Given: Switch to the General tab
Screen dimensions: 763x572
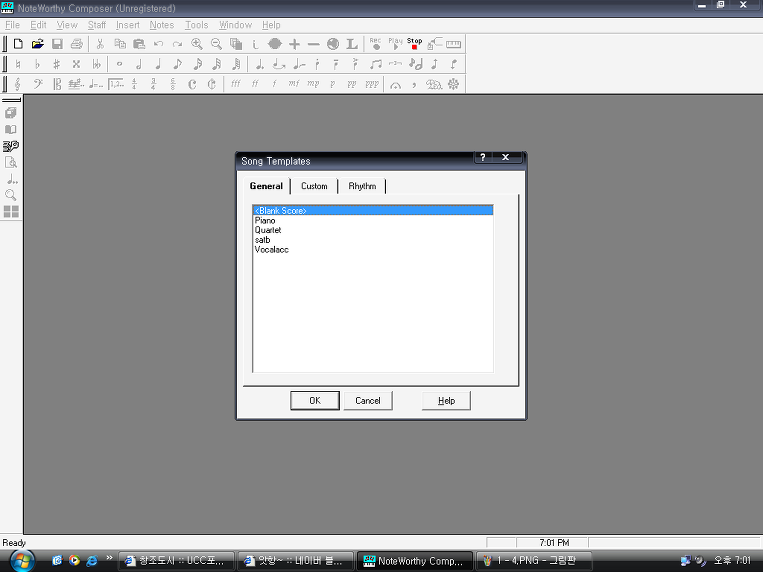Looking at the screenshot, I should click(266, 186).
